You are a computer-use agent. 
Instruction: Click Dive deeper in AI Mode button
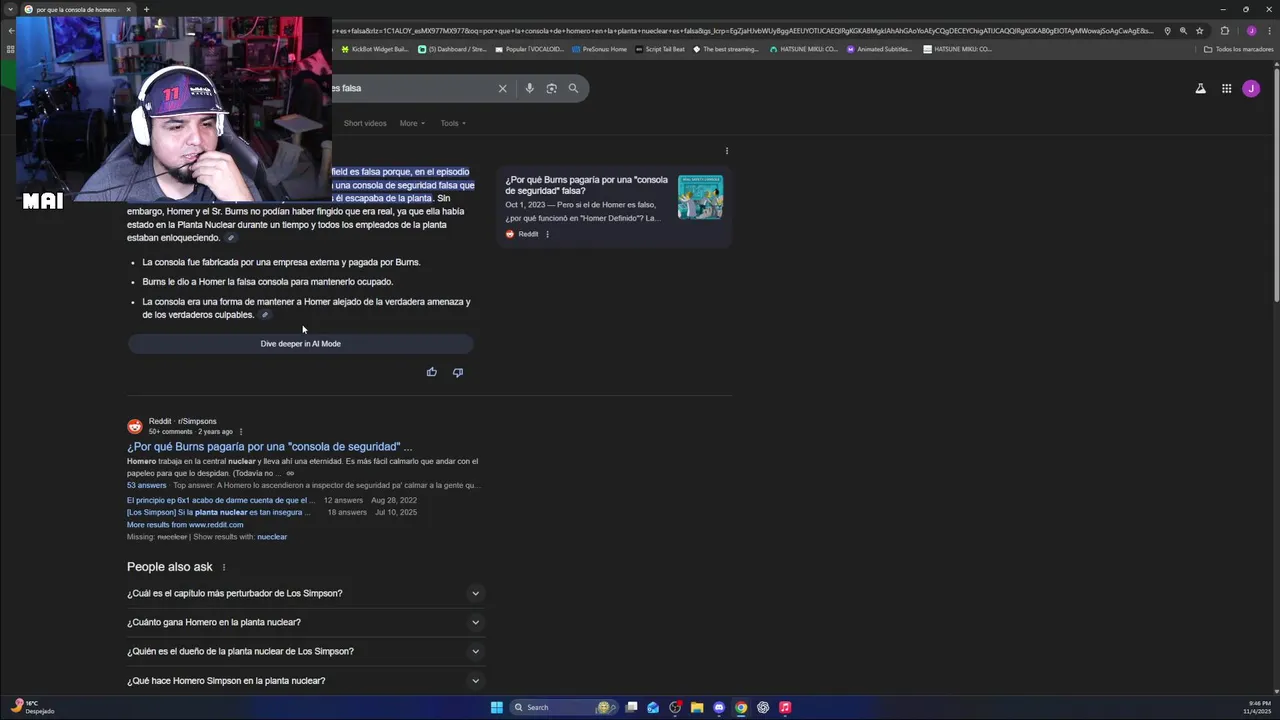click(301, 344)
